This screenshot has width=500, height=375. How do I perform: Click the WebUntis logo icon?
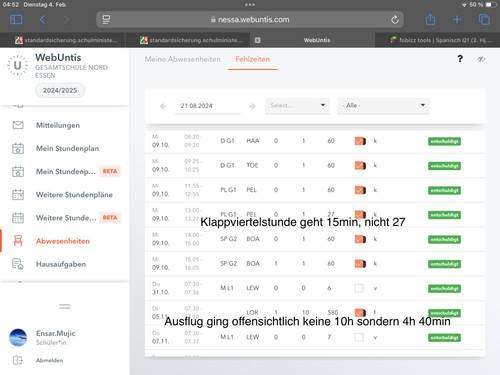click(17, 66)
